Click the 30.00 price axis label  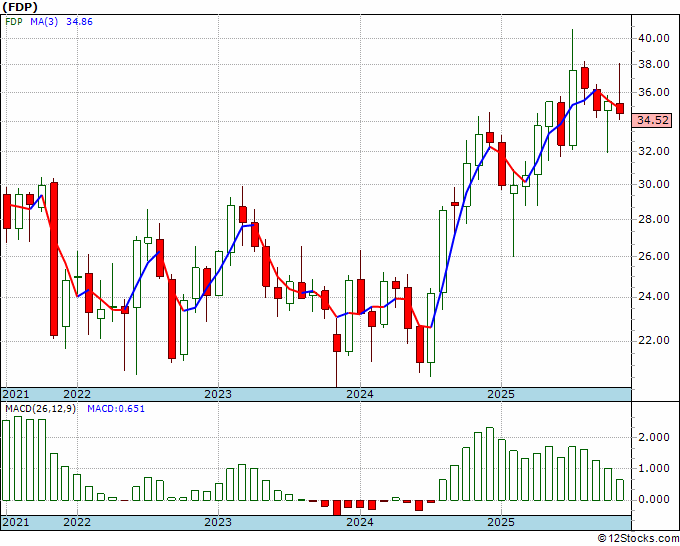654,184
